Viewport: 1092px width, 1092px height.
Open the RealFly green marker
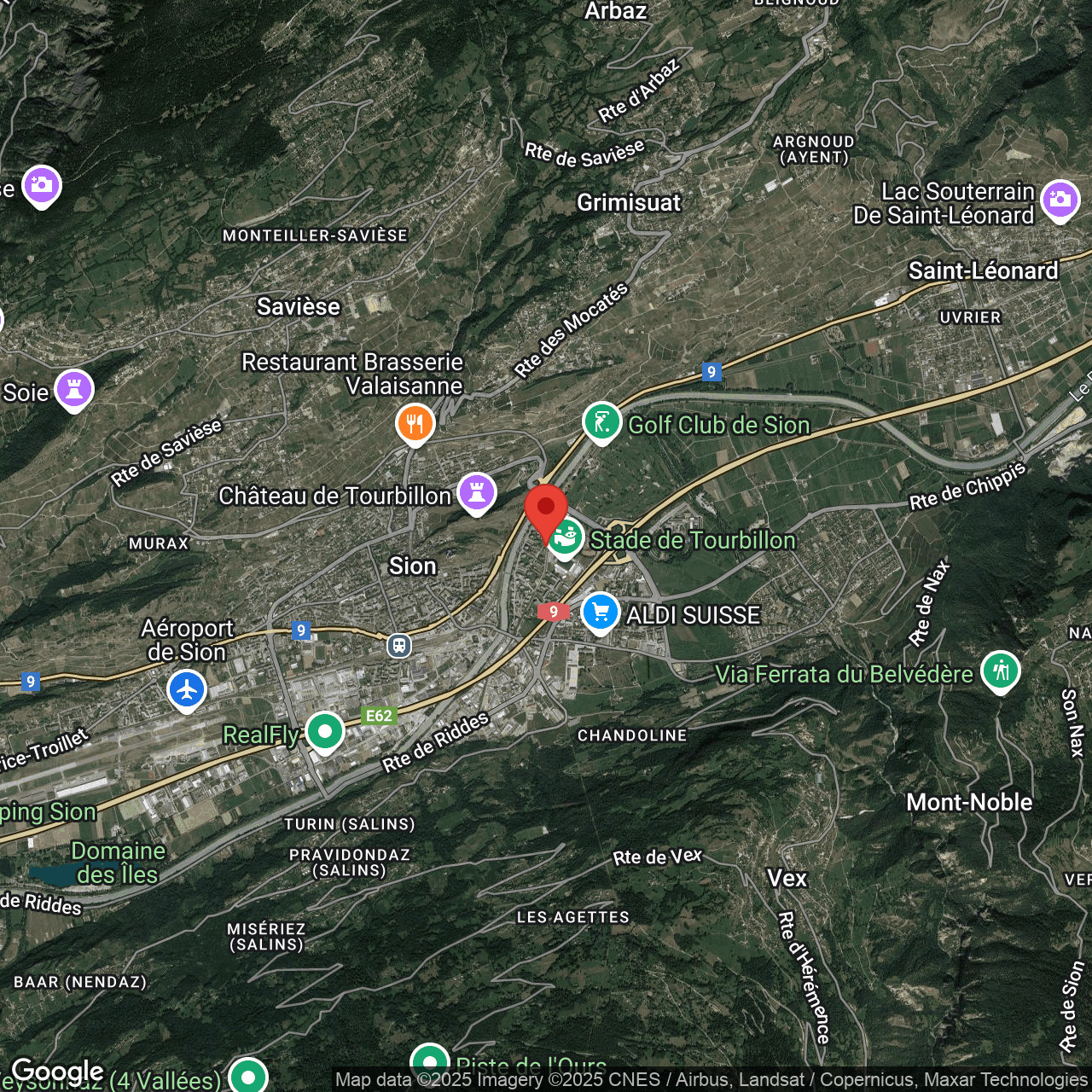pyautogui.click(x=325, y=731)
